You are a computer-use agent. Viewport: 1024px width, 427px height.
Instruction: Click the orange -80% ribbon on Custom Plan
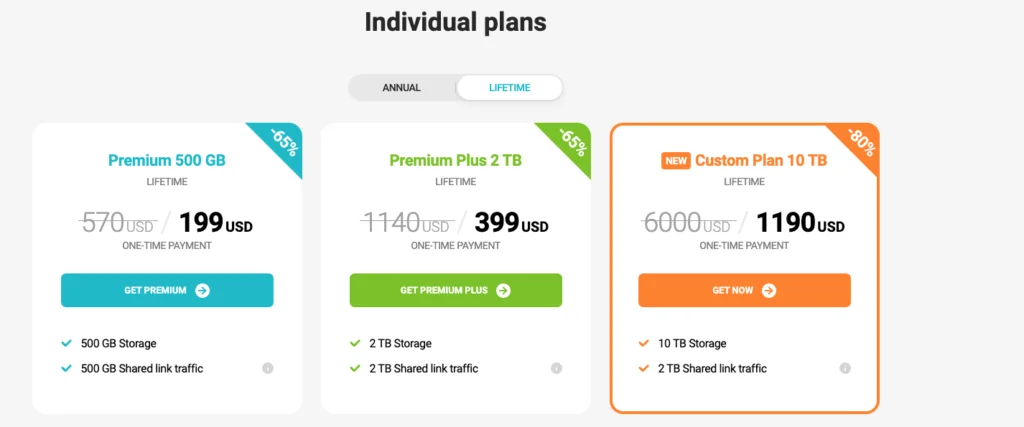(859, 144)
